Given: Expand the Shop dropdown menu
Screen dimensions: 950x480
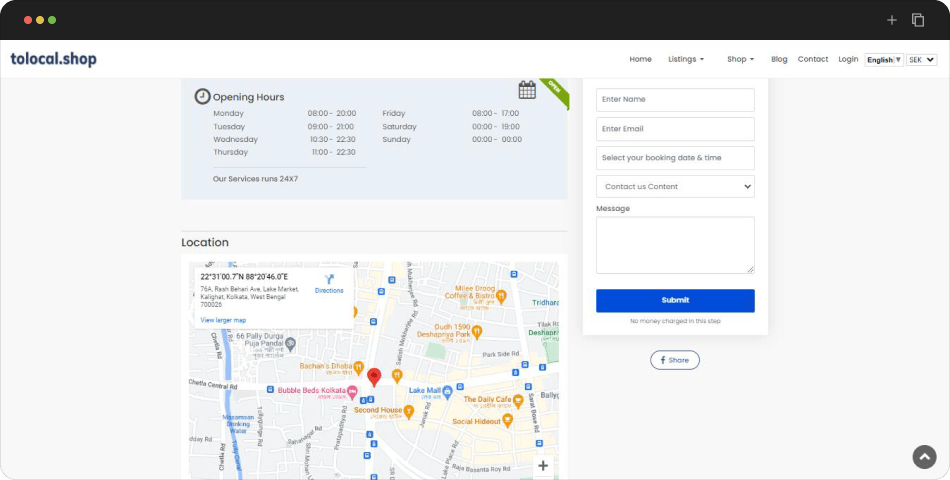Looking at the screenshot, I should tap(740, 59).
